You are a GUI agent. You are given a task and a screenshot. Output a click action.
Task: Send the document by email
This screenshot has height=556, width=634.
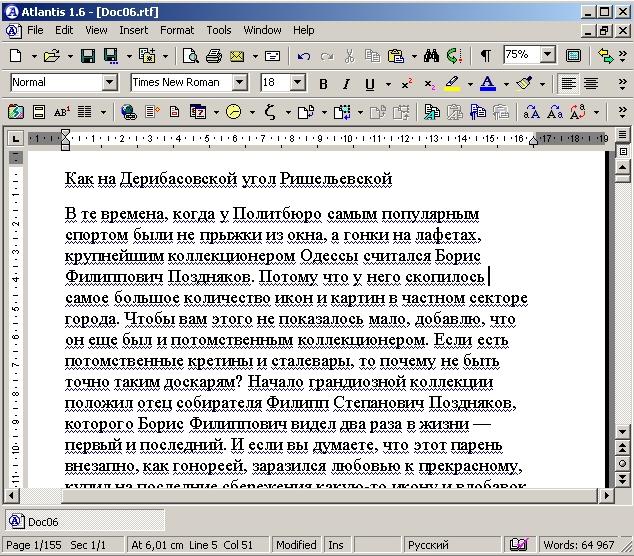tap(237, 55)
